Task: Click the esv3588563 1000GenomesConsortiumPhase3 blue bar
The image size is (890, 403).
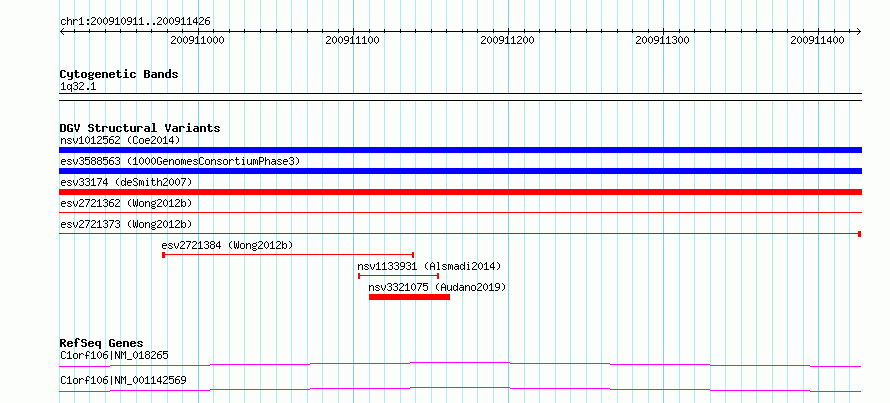Action: coord(460,171)
